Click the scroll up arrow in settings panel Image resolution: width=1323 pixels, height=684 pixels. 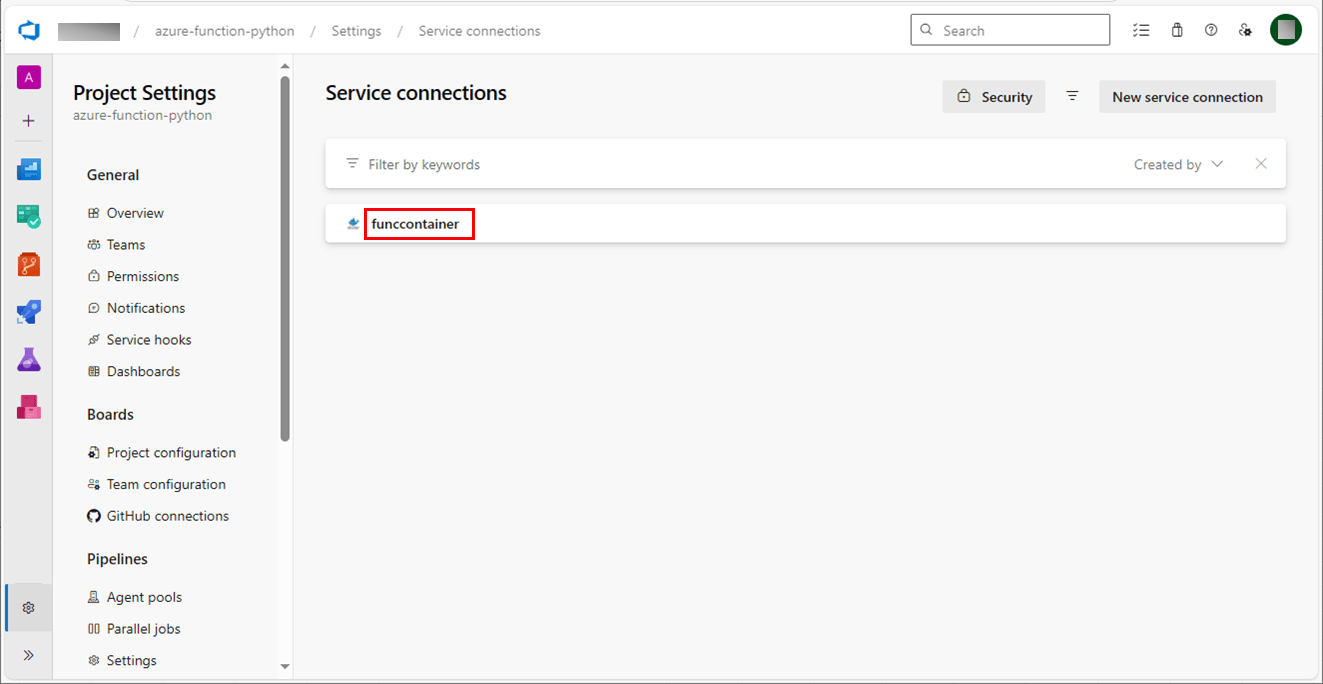tap(285, 65)
